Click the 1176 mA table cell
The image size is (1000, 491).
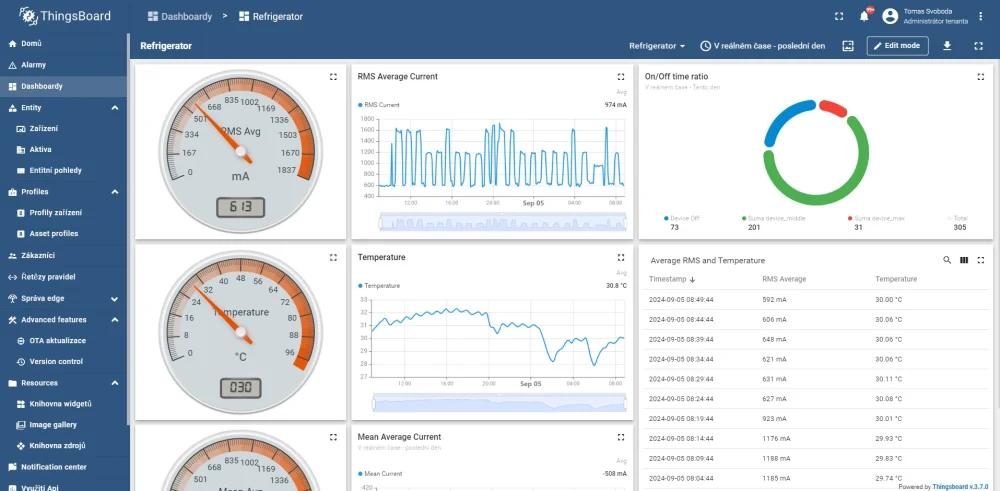point(776,439)
